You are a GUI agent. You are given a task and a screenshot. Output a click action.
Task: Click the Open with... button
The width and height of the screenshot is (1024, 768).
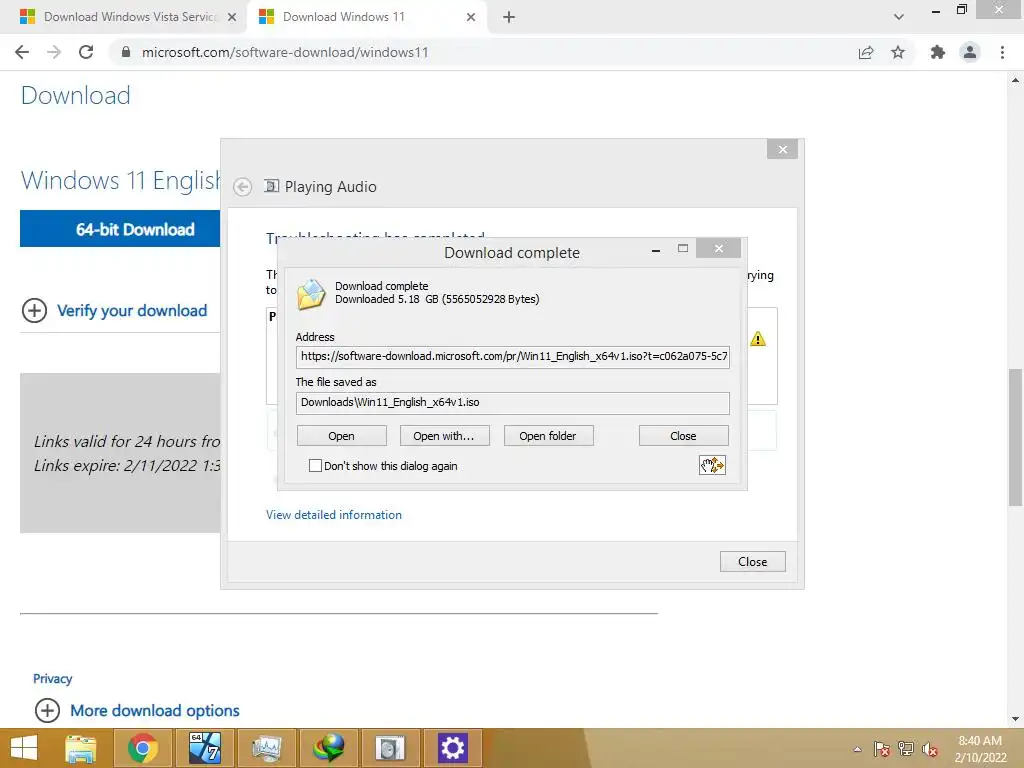(444, 436)
